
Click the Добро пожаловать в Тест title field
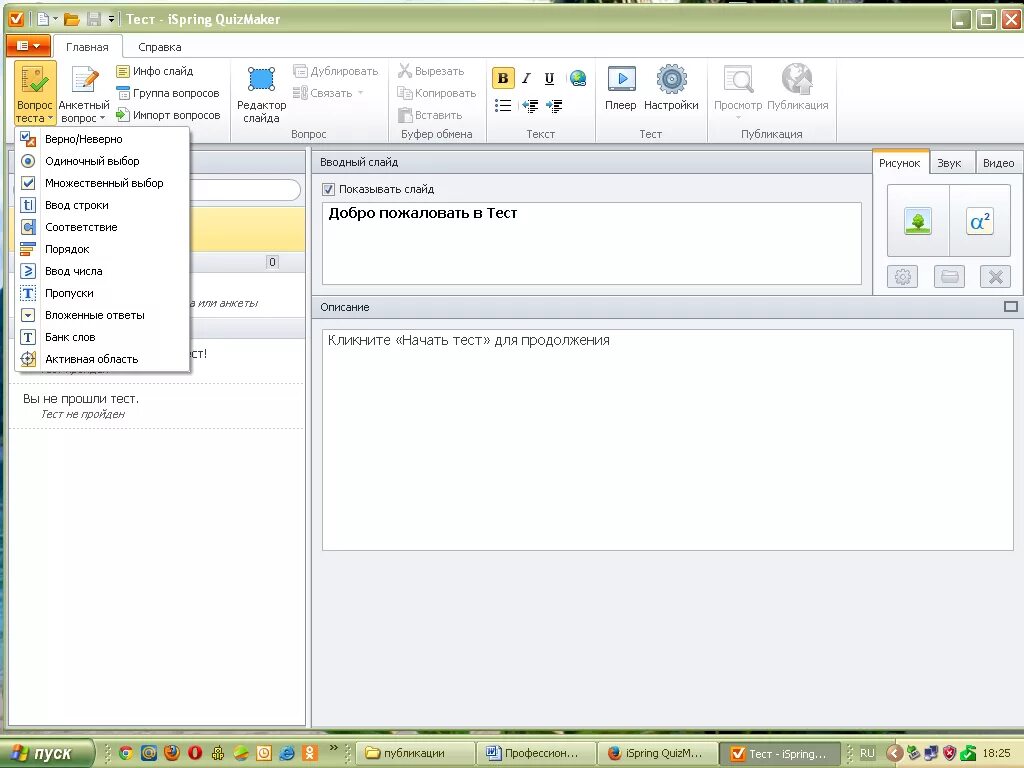coord(592,243)
